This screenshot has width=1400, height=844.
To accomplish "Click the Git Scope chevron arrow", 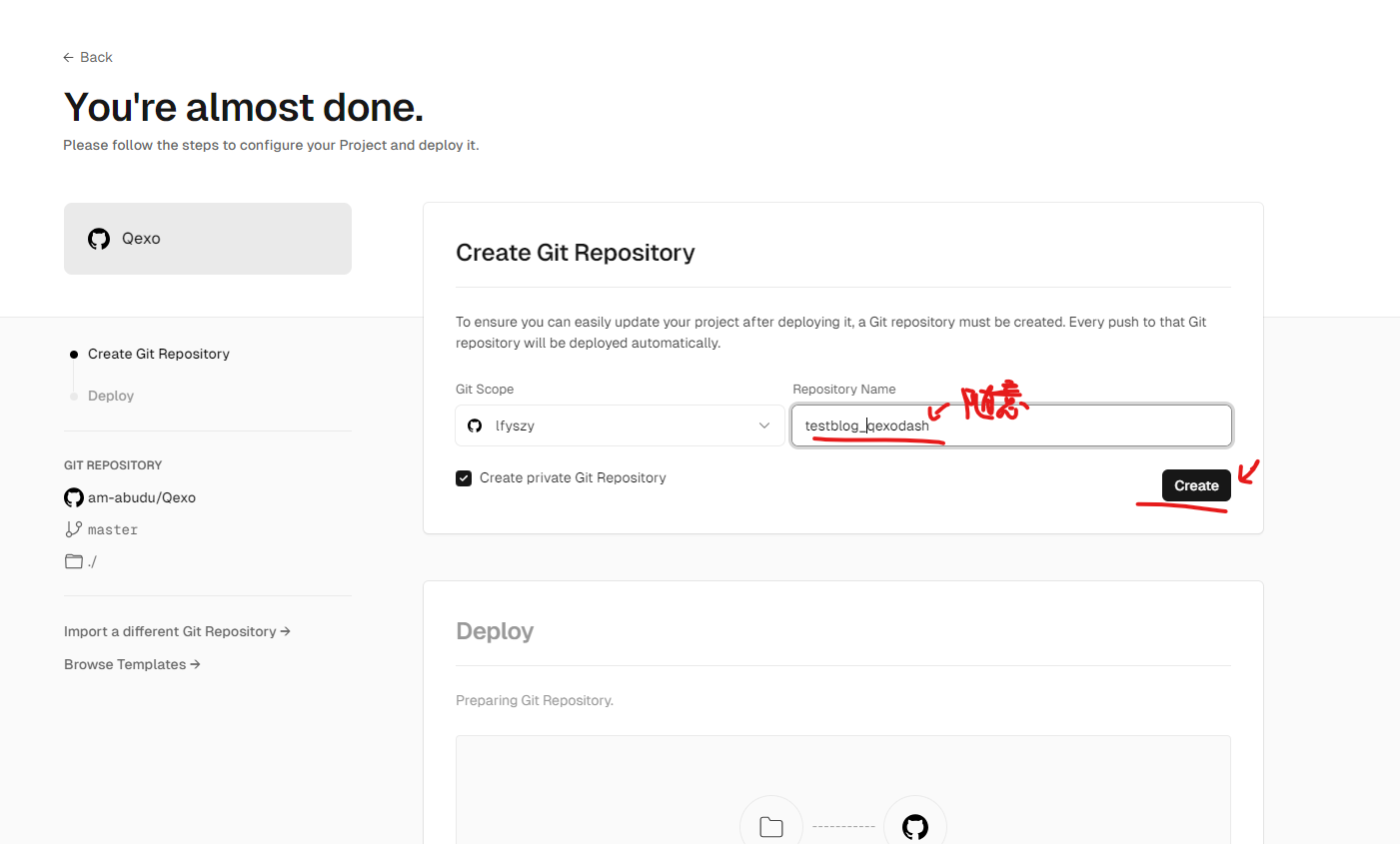I will 764,425.
